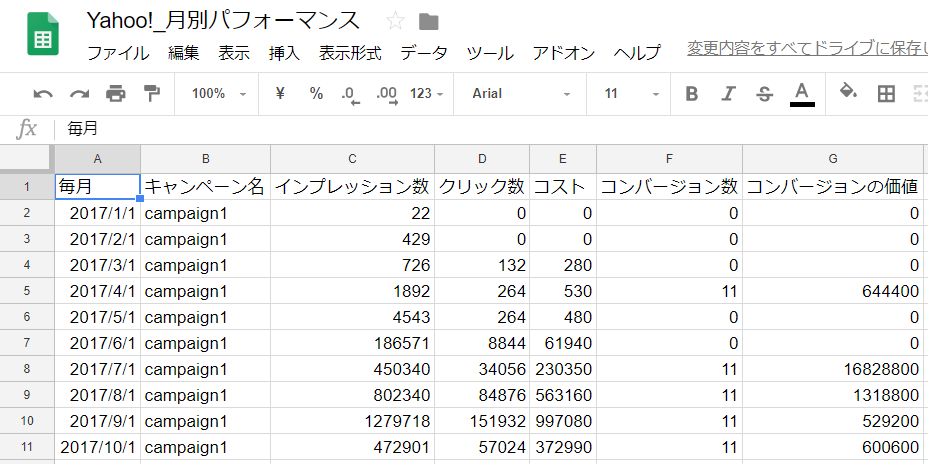Image resolution: width=928 pixels, height=464 pixels.
Task: Select row 1 header
Action: pos(27,187)
